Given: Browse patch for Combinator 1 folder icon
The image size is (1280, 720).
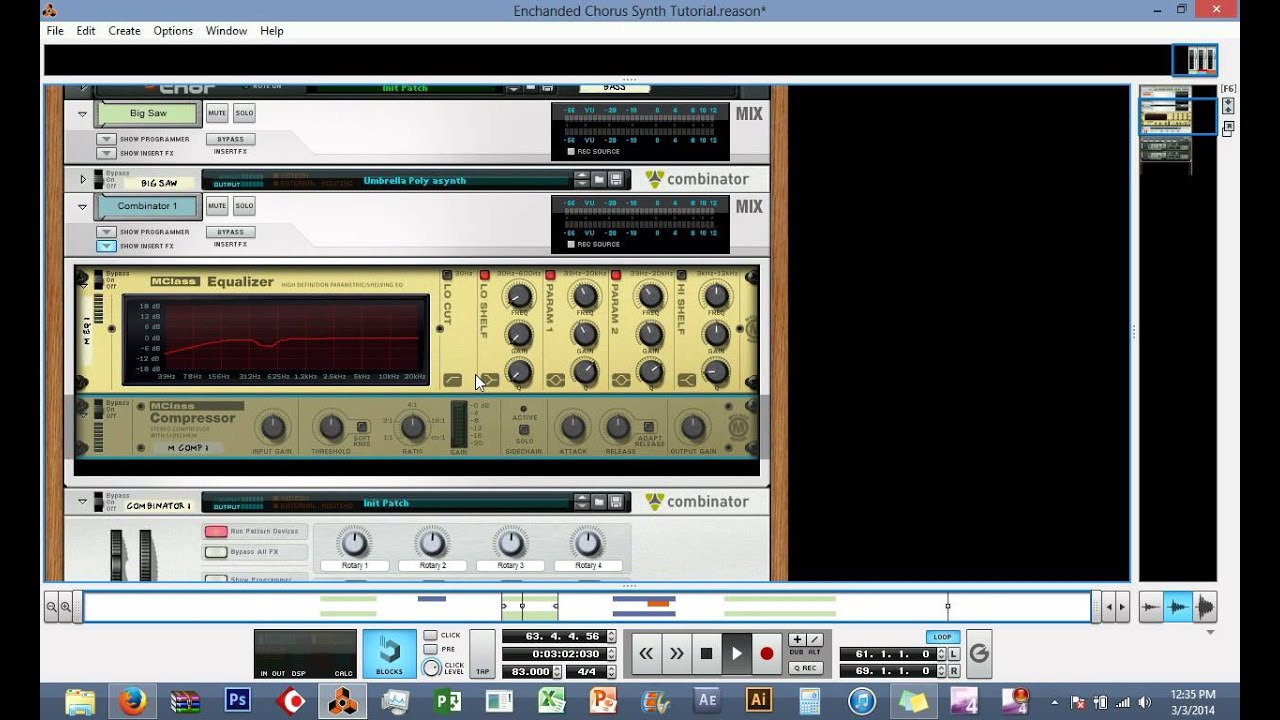Looking at the screenshot, I should tap(598, 502).
